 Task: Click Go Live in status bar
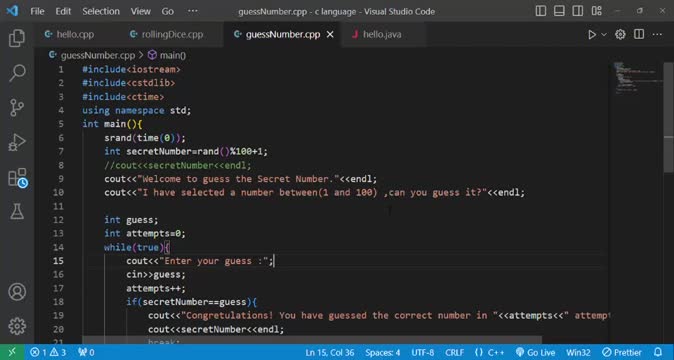535,353
